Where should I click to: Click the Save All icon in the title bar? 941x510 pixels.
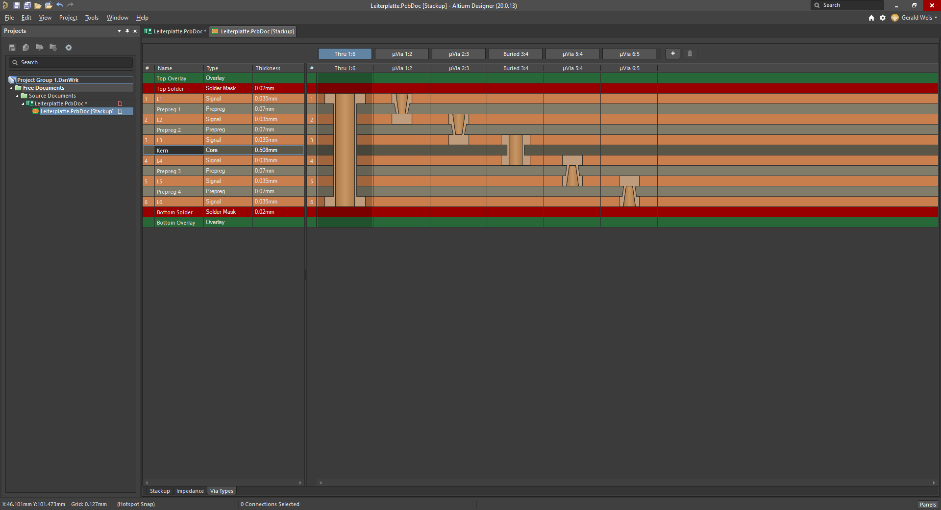click(x=27, y=5)
